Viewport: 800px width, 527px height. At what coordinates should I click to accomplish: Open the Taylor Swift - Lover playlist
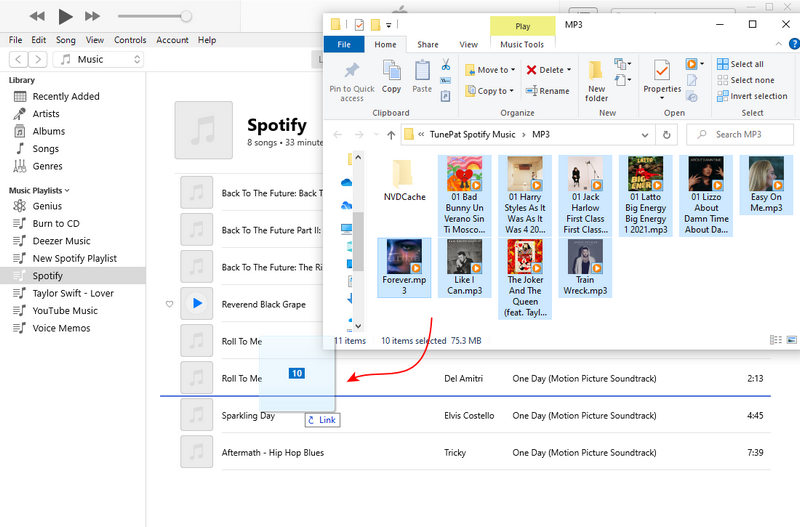pyautogui.click(x=72, y=293)
